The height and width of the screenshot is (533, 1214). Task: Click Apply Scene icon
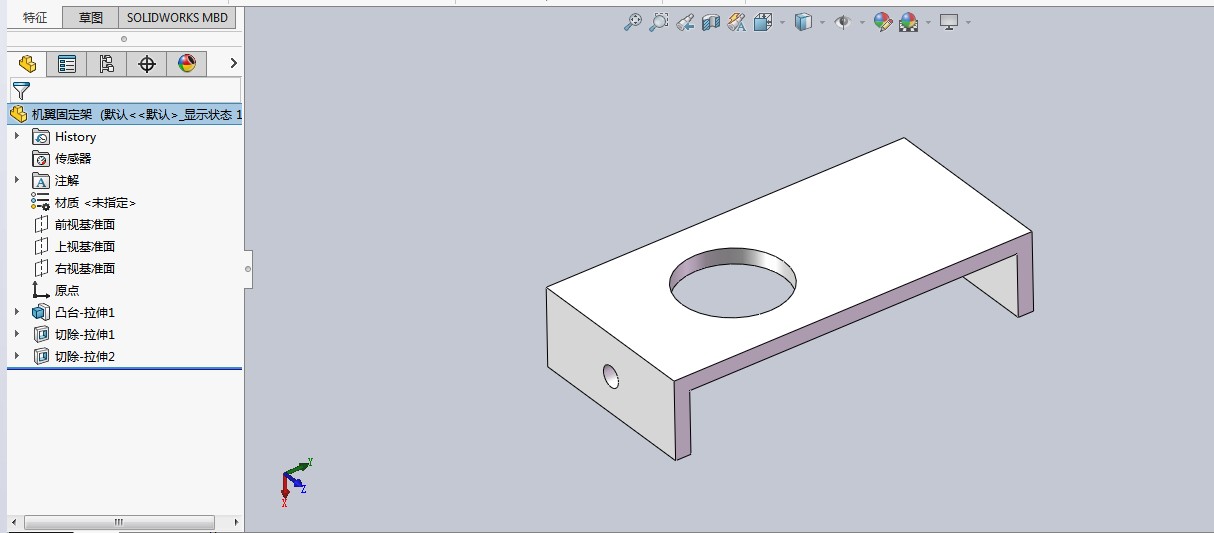[908, 21]
